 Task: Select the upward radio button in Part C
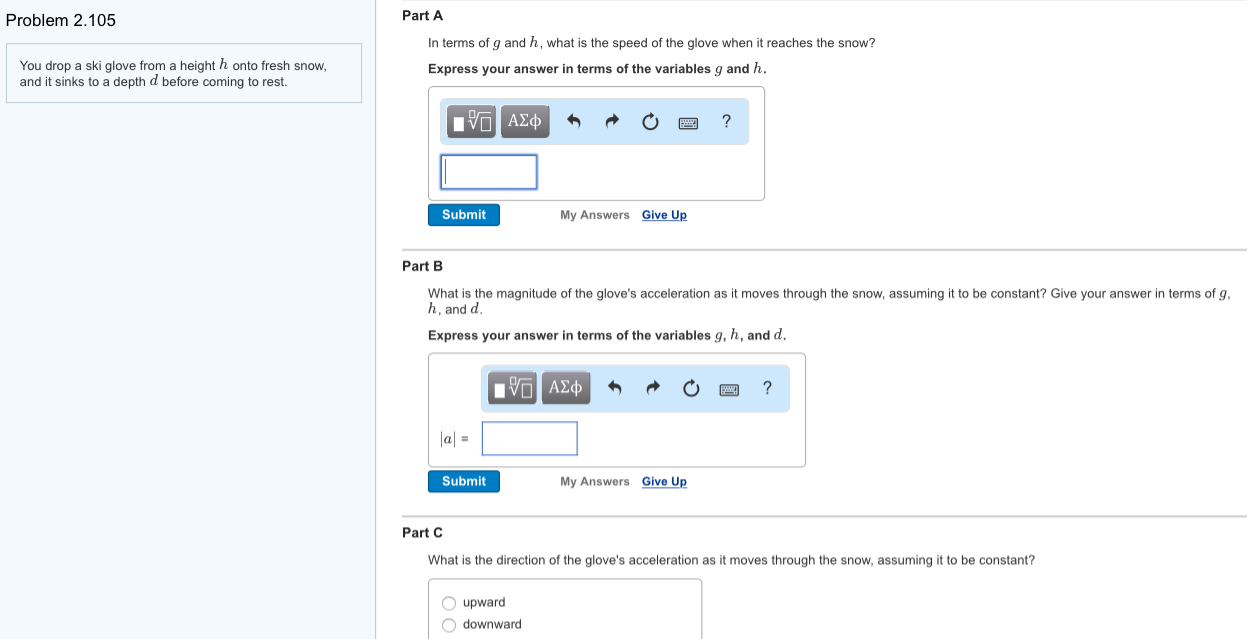(x=449, y=602)
